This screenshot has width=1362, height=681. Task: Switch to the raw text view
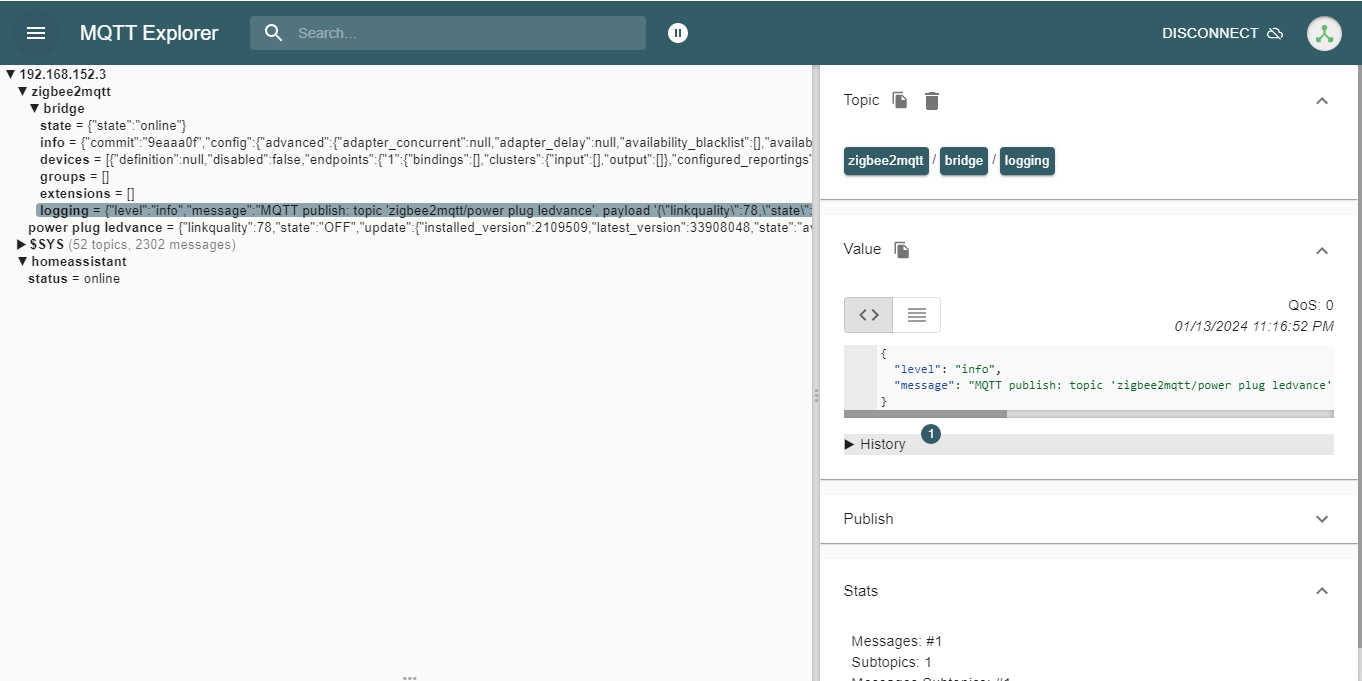[x=916, y=315]
